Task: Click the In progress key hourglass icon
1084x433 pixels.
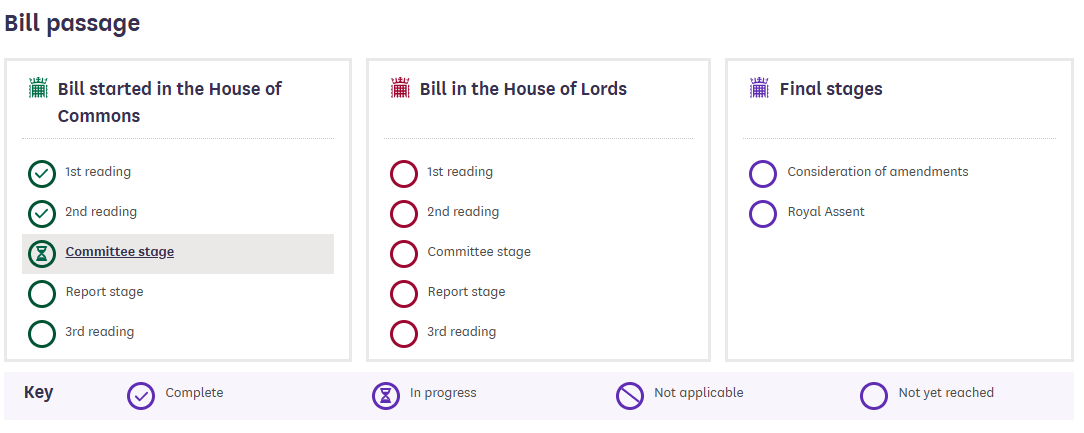Action: click(386, 396)
